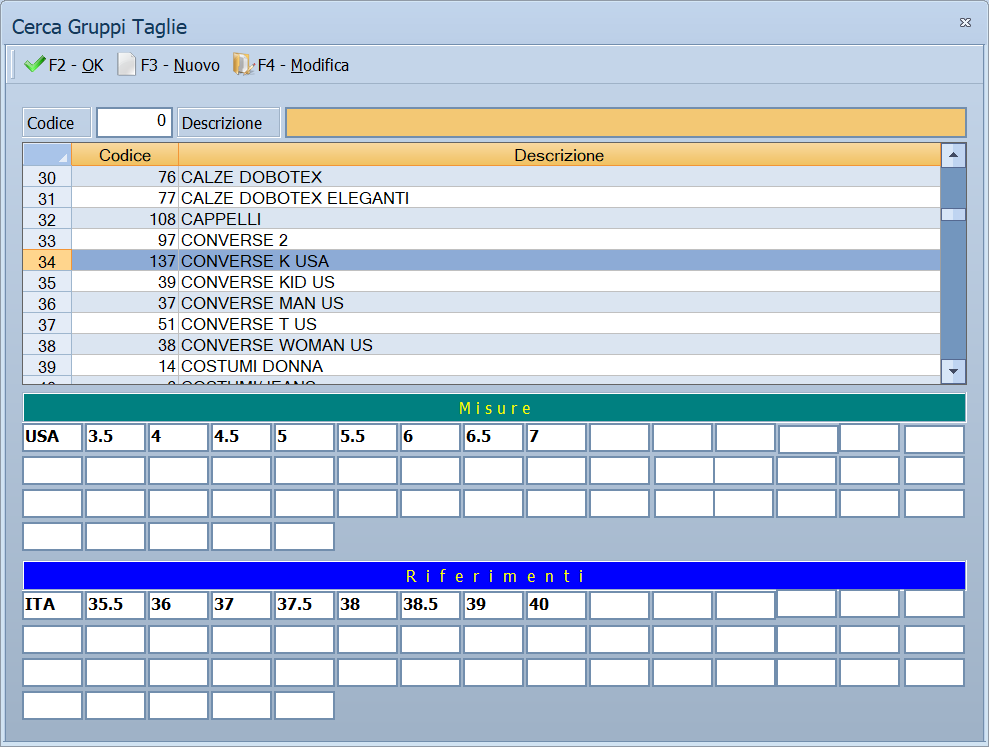Click the ITA size 38.5 cell

pos(430,604)
